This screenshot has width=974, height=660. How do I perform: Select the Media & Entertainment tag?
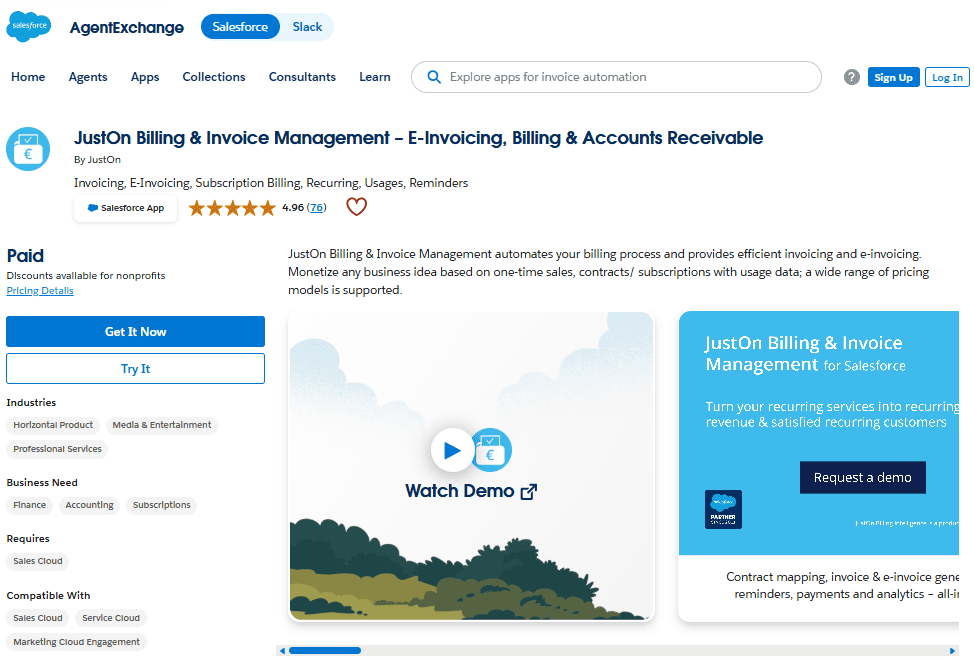[x=162, y=425]
